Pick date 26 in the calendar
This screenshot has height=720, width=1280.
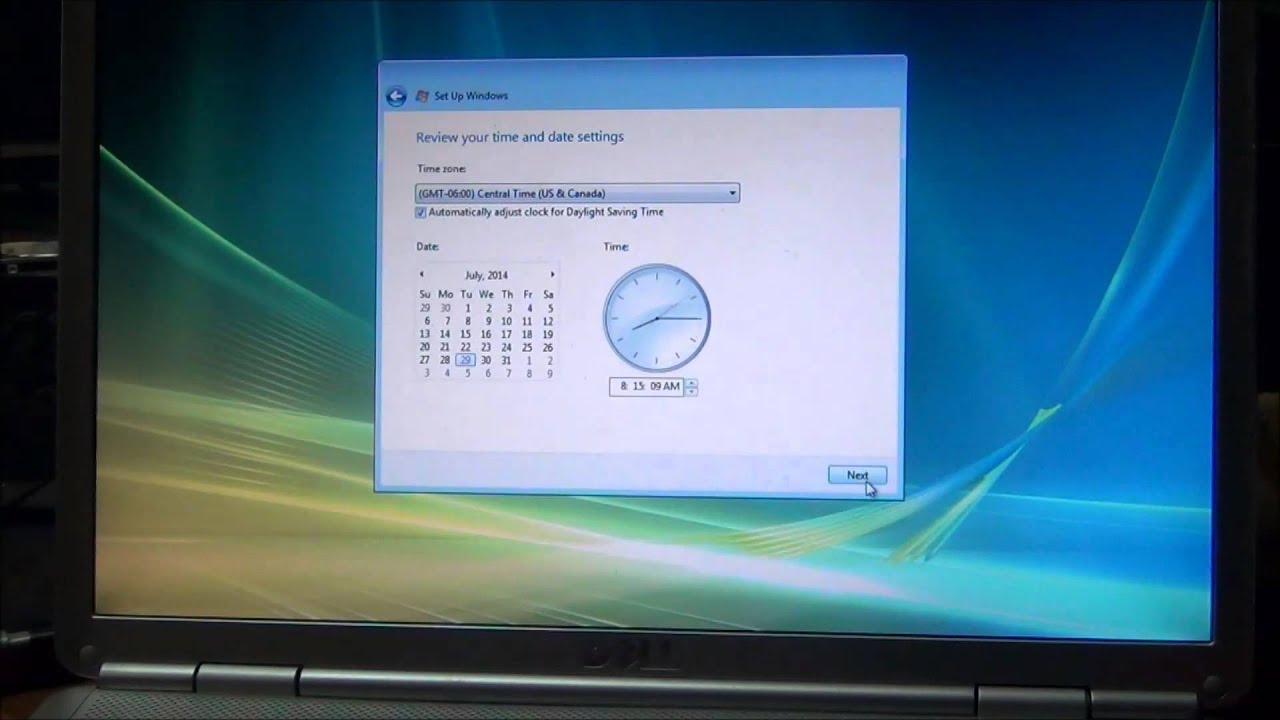pos(548,347)
